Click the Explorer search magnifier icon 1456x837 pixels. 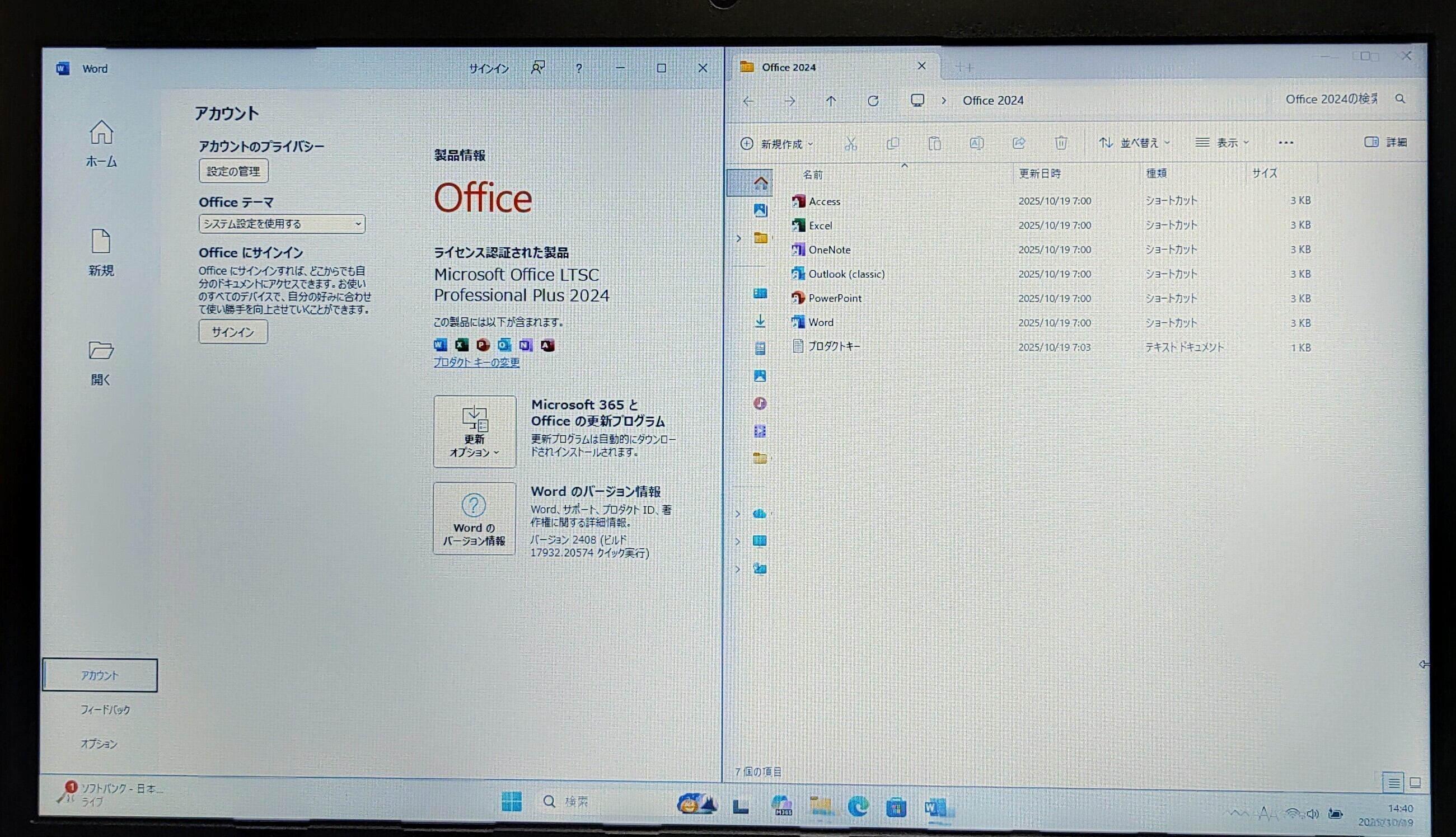point(1400,99)
